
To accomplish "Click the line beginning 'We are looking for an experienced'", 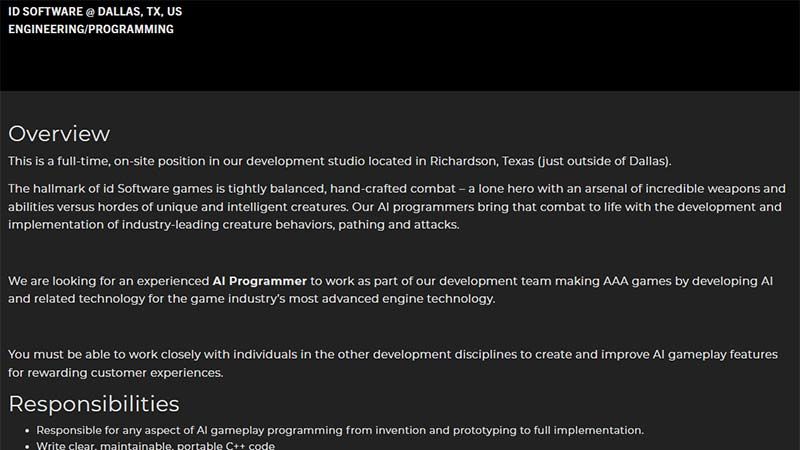I will coord(390,281).
